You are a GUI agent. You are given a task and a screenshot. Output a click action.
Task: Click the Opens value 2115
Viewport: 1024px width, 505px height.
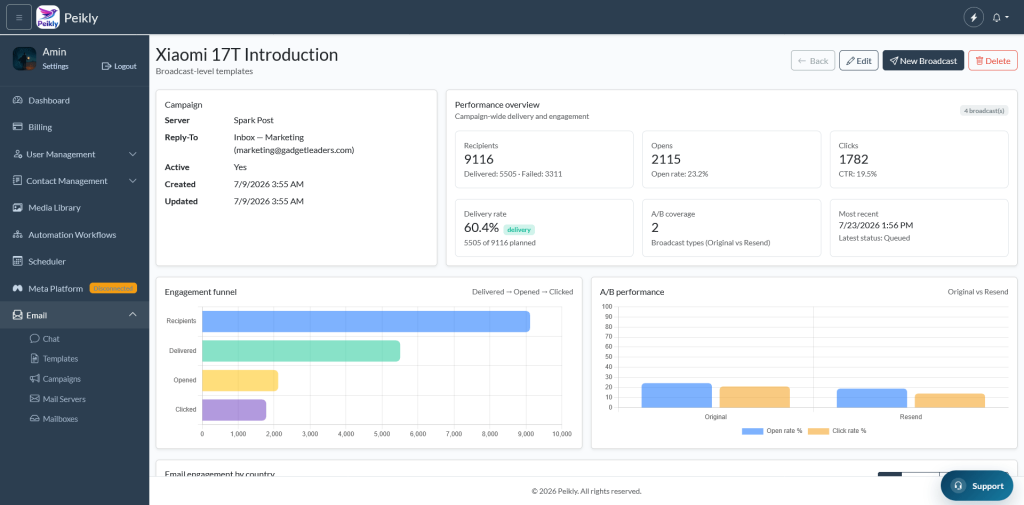click(666, 159)
